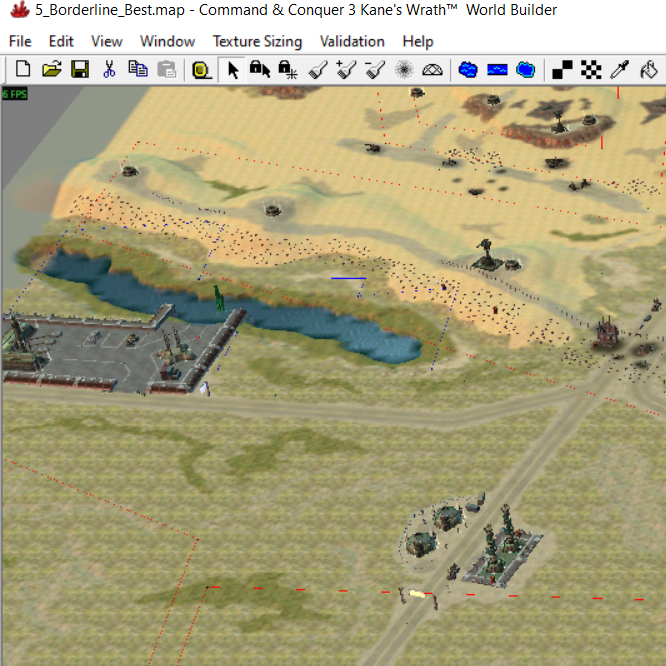Choose the checkerboard large tile texture tool
Screen dimensions: 666x666
tap(591, 70)
